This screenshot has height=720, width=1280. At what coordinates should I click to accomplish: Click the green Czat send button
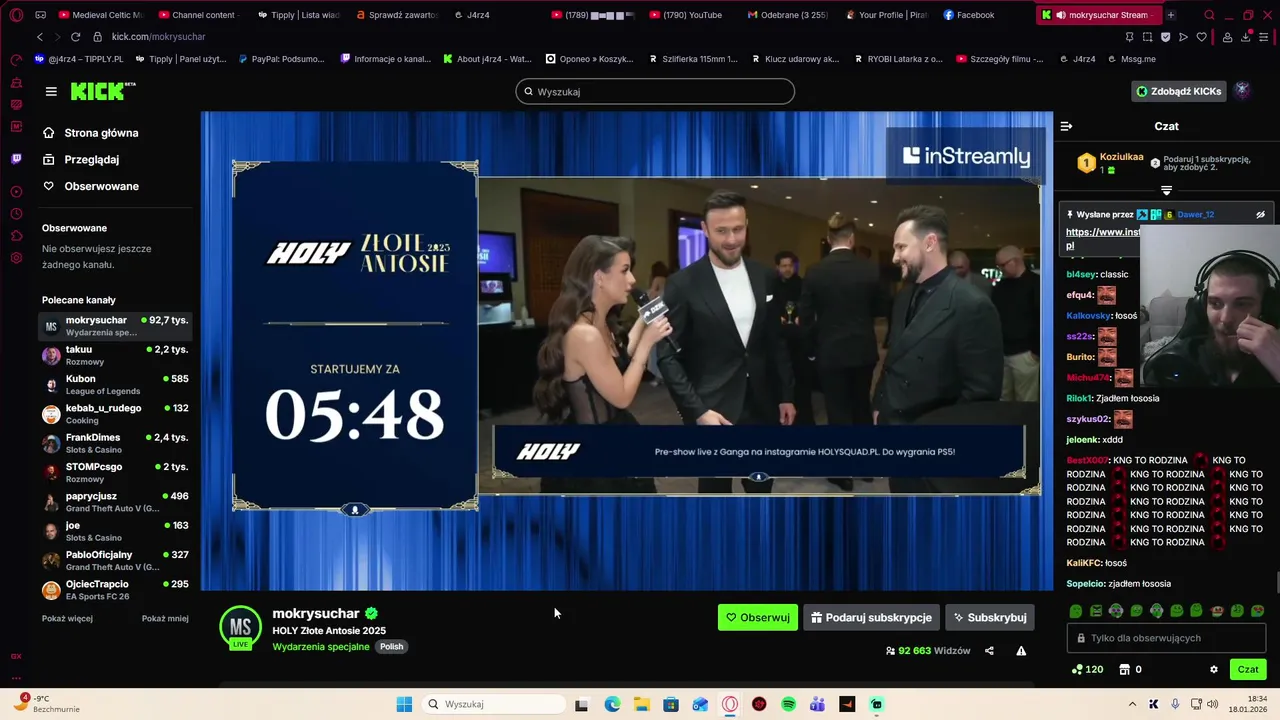tap(1248, 669)
